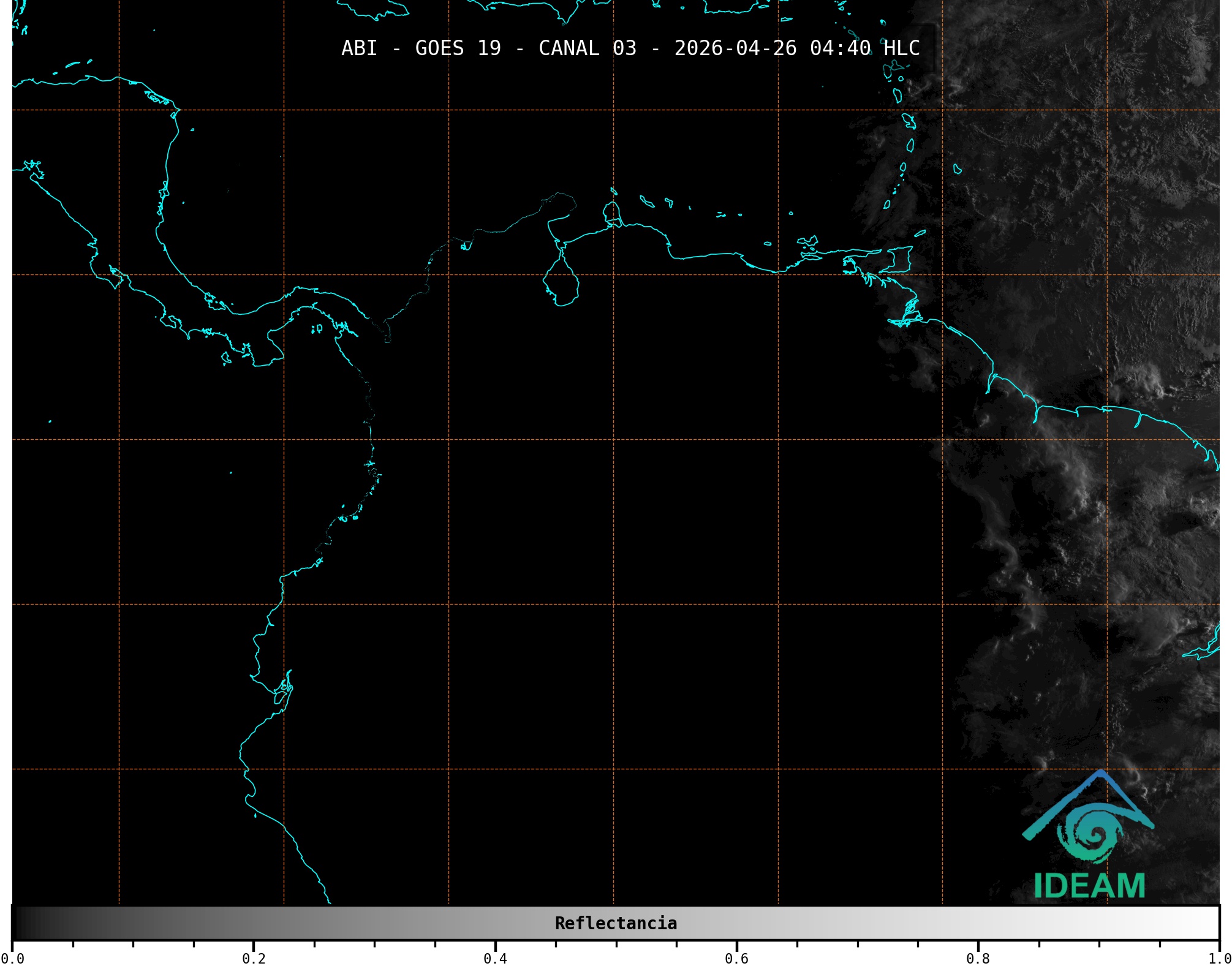Click the green IDEAM text label
This screenshot has height=966, width=1232.
click(x=1089, y=886)
